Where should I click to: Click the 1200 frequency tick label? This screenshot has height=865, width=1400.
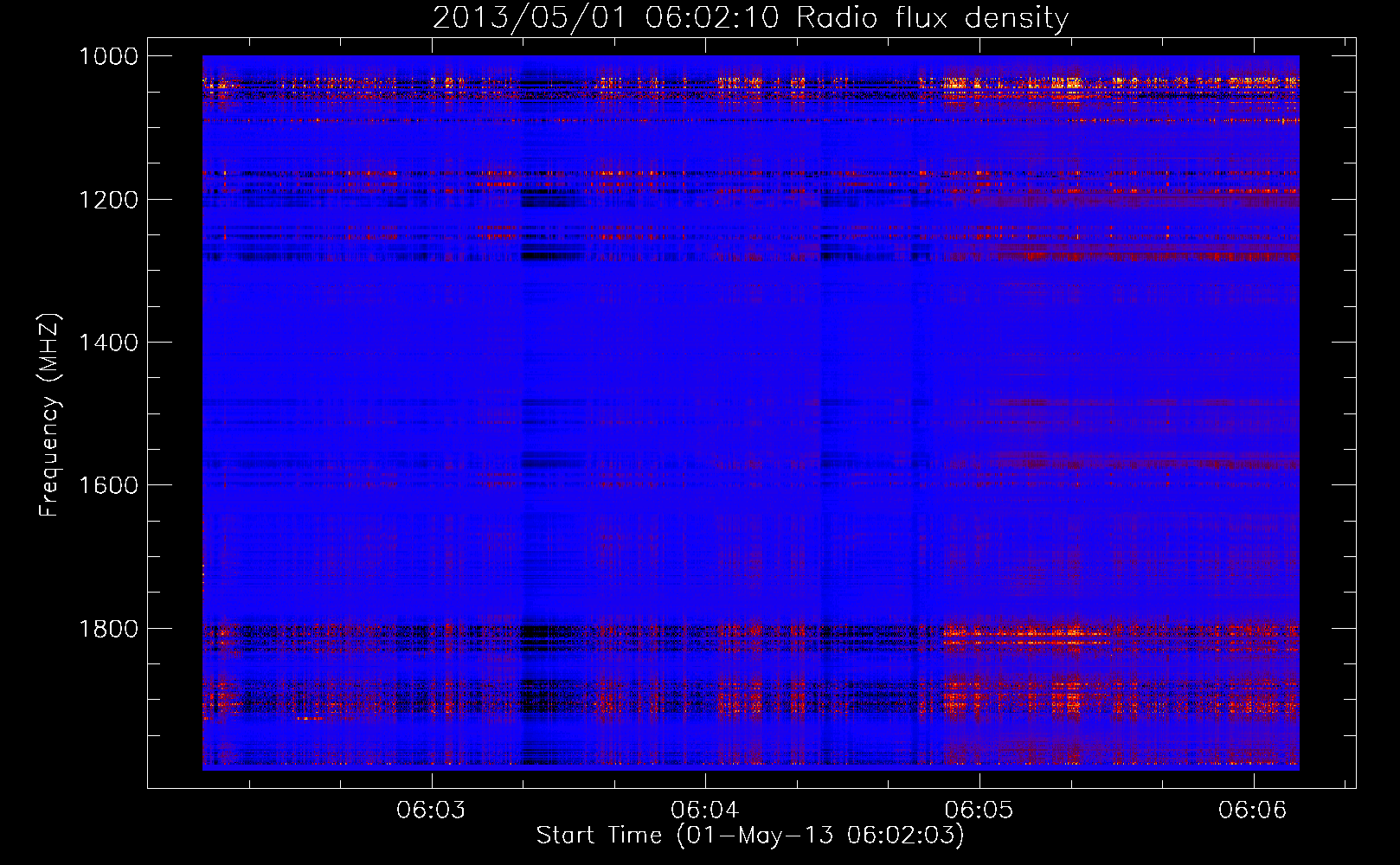point(108,200)
